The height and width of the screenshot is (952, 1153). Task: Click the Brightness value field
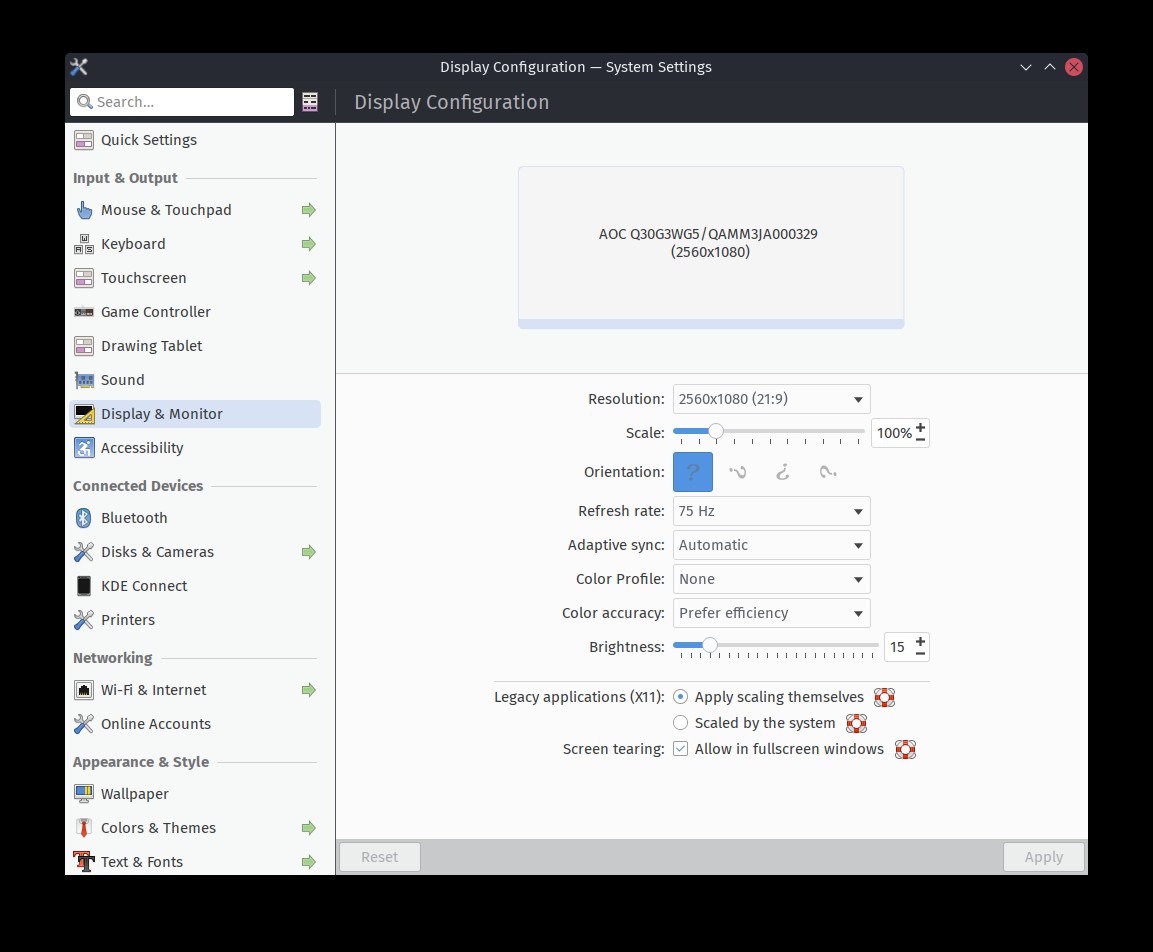click(899, 647)
